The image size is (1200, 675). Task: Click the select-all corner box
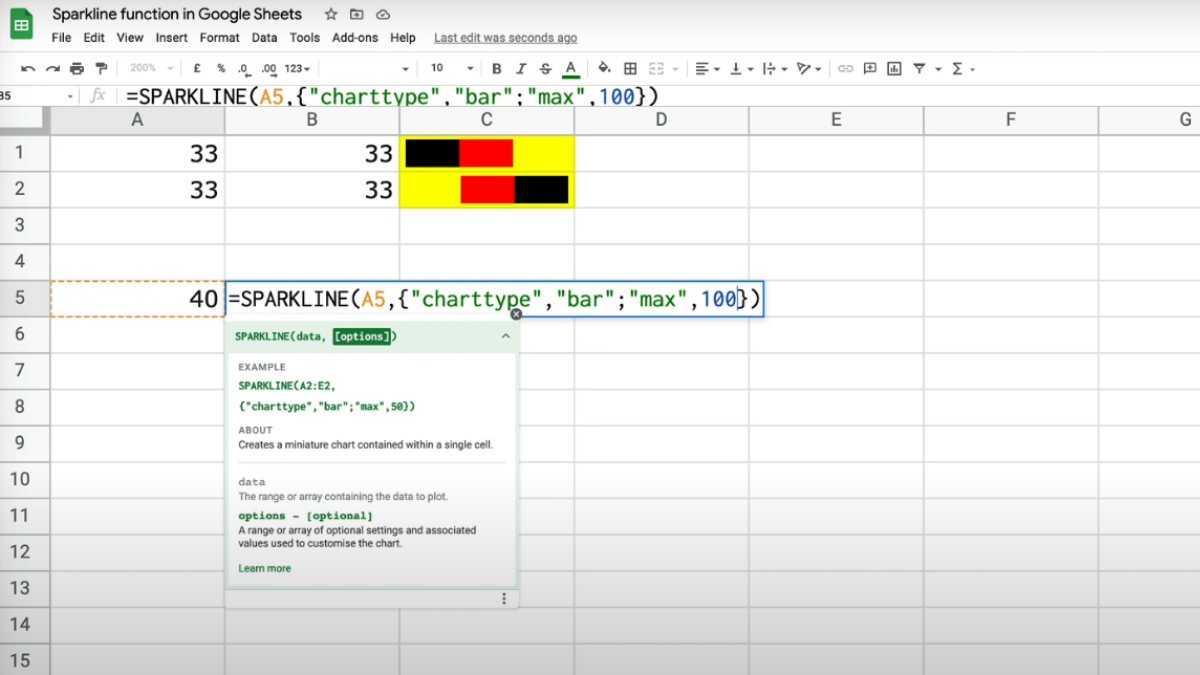24,120
